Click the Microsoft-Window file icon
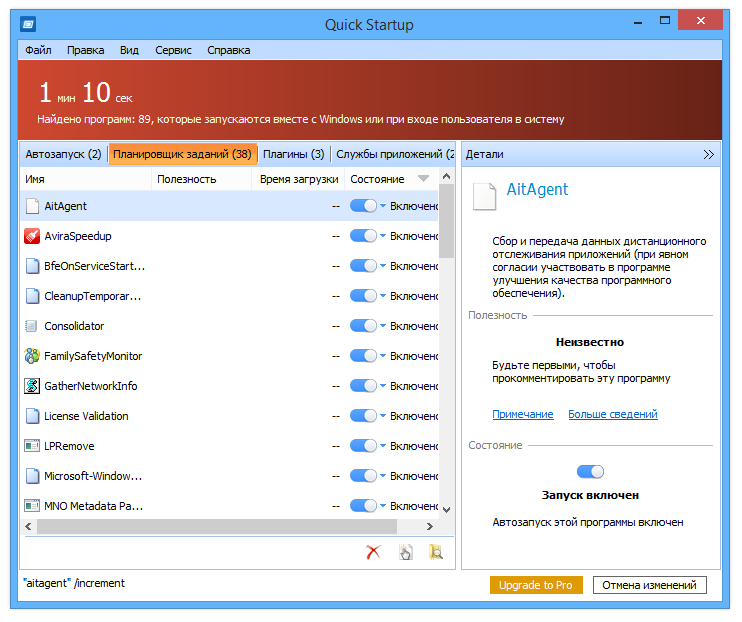 32,476
